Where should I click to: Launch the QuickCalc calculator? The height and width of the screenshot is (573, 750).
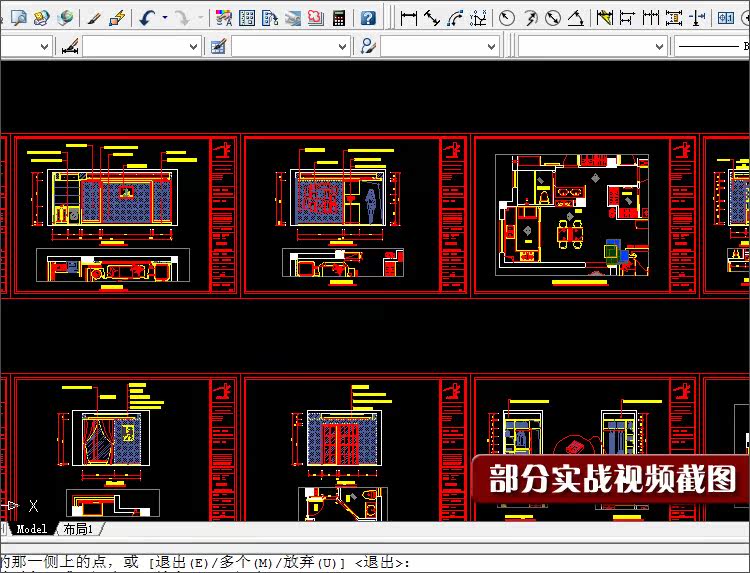point(339,18)
